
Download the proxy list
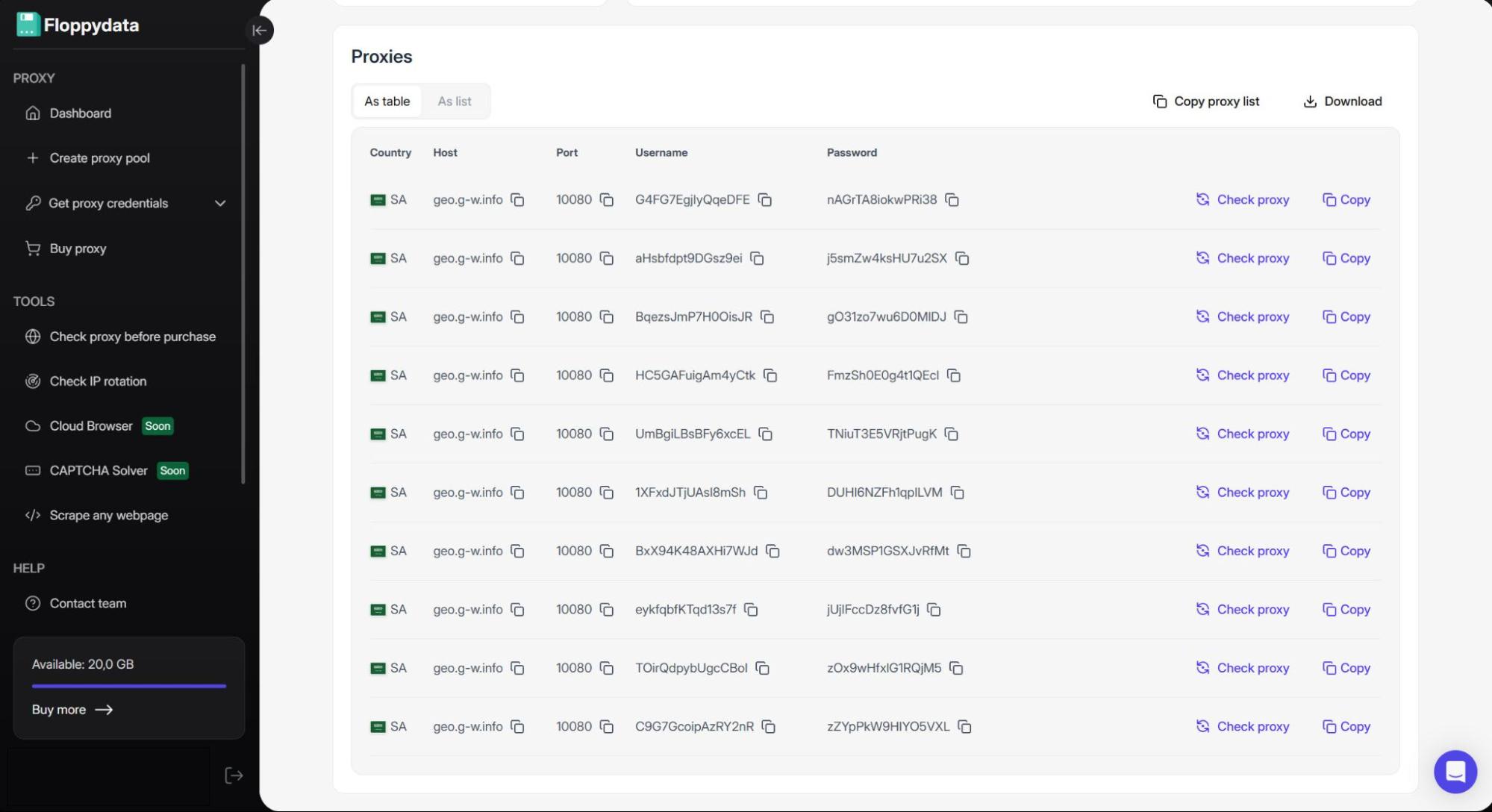pyautogui.click(x=1342, y=101)
